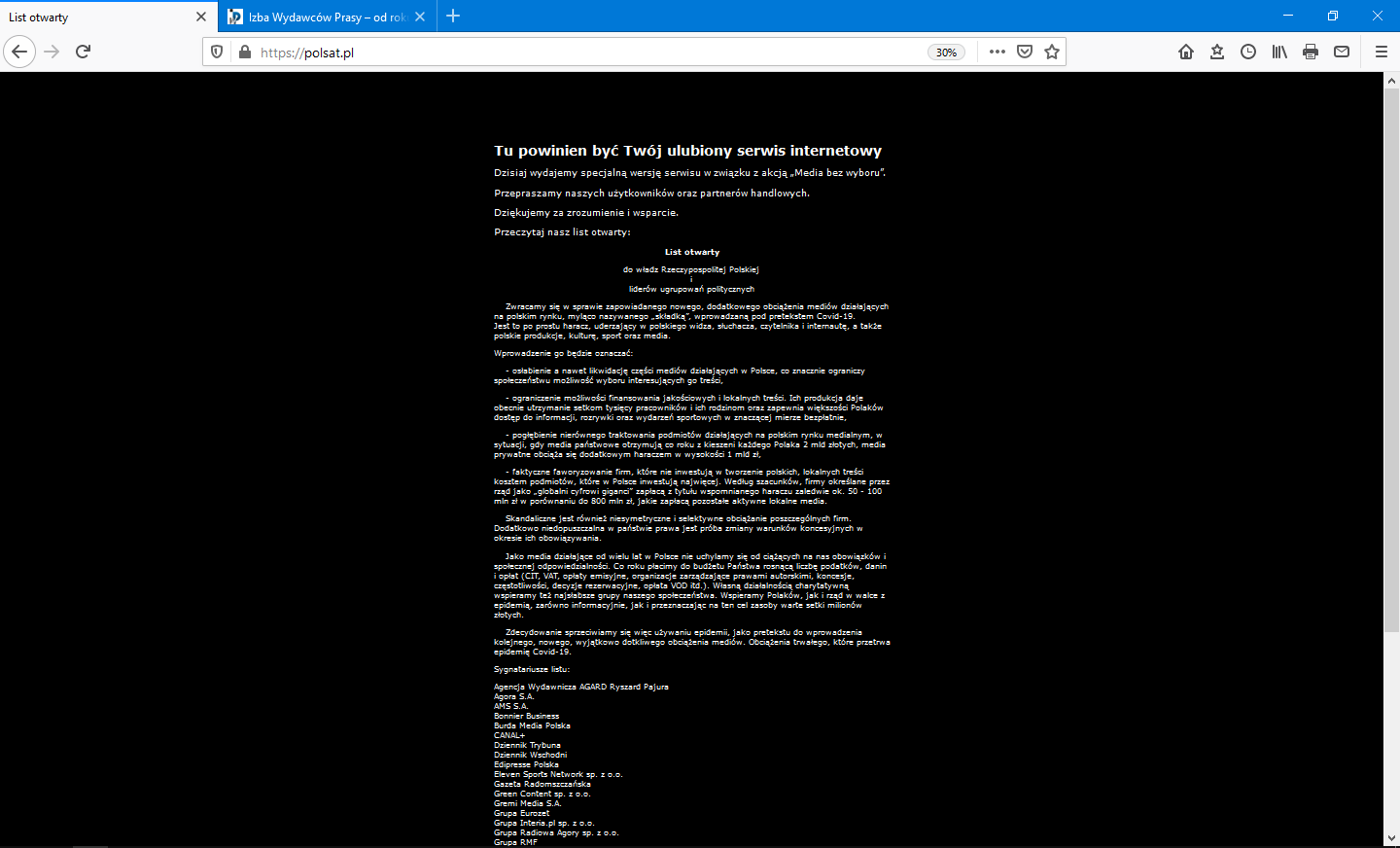Save page to Pocket

pos(1025,52)
